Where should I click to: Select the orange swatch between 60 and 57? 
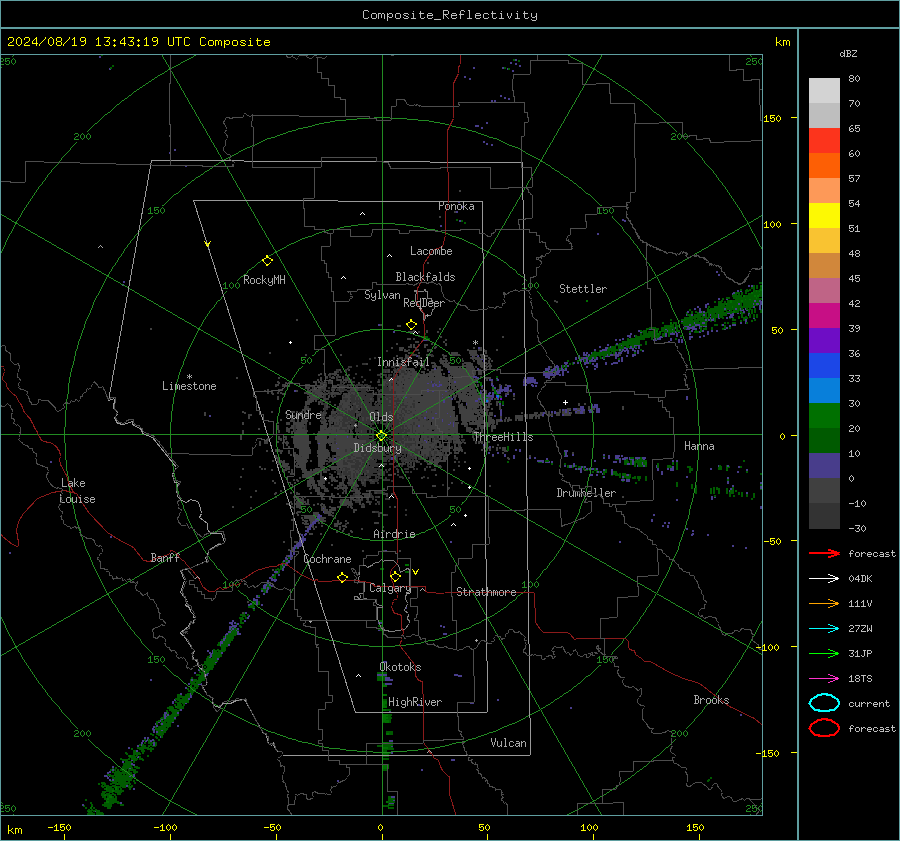point(824,166)
